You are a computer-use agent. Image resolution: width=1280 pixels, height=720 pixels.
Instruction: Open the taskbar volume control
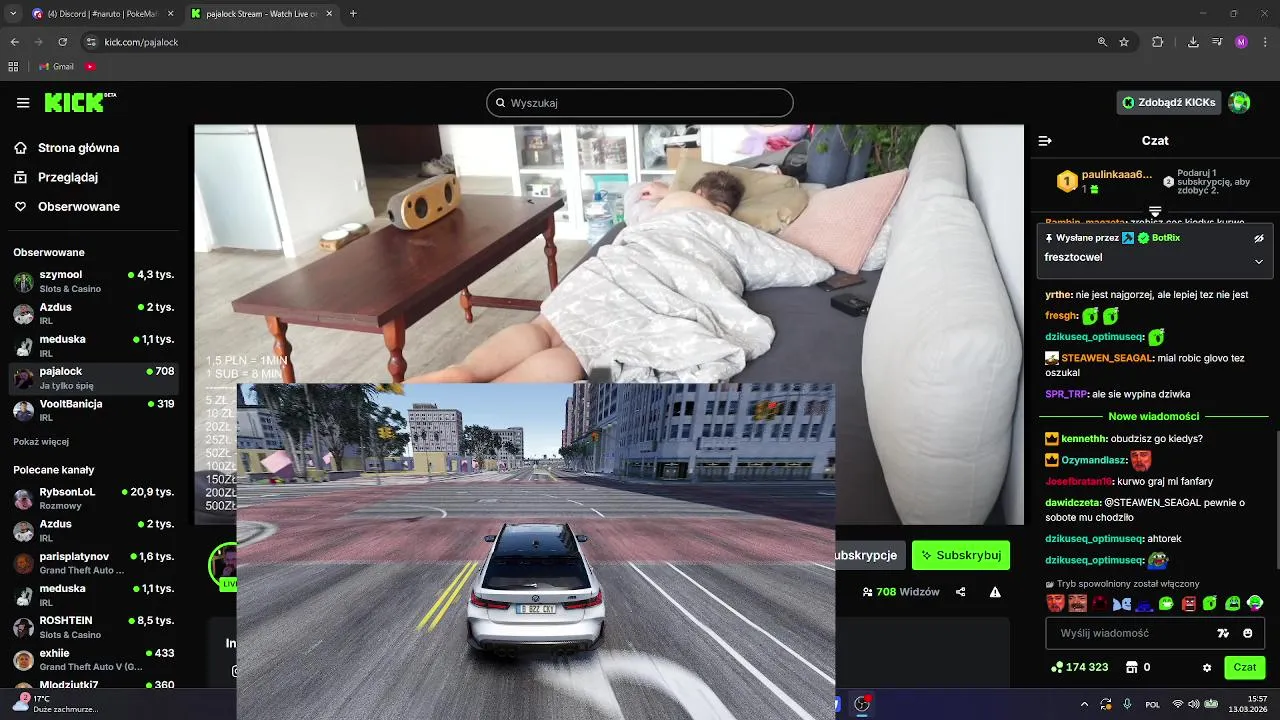1194,704
